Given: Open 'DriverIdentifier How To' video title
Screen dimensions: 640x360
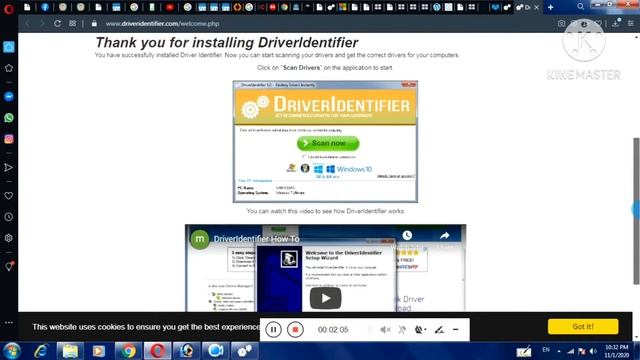Looking at the screenshot, I should click(256, 239).
